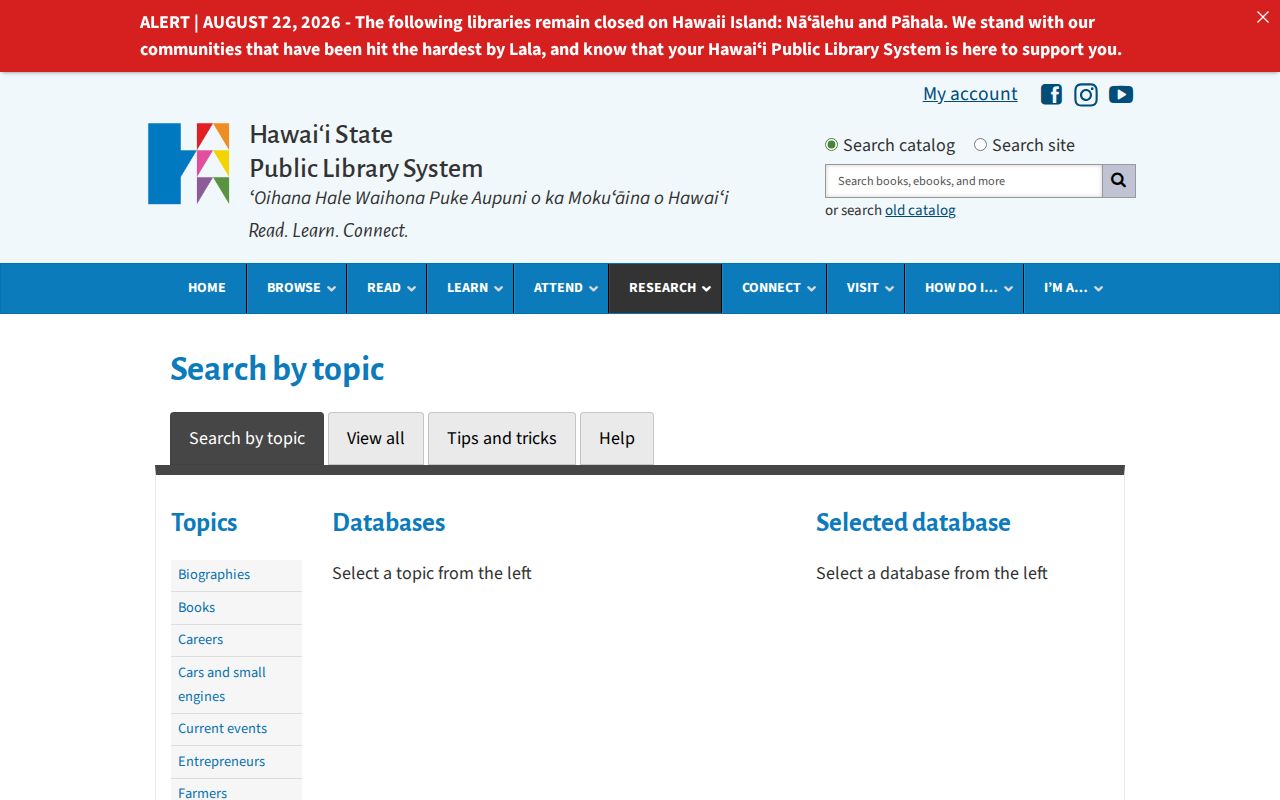Select the Search catalog radio button

point(831,145)
